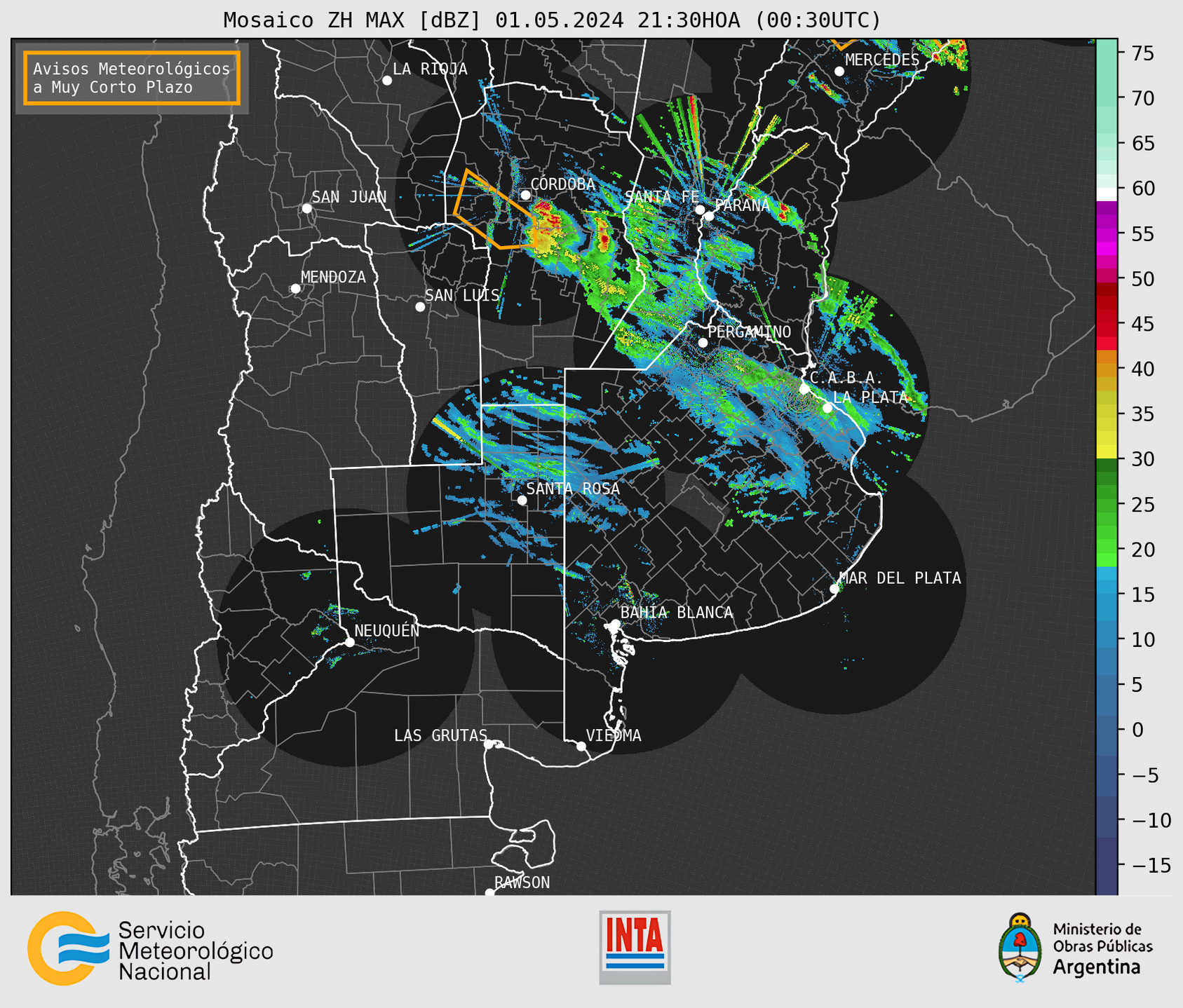Click the BAHÍA BLANCA city marker dot
Screen dimensions: 1183x1008
[x=615, y=624]
